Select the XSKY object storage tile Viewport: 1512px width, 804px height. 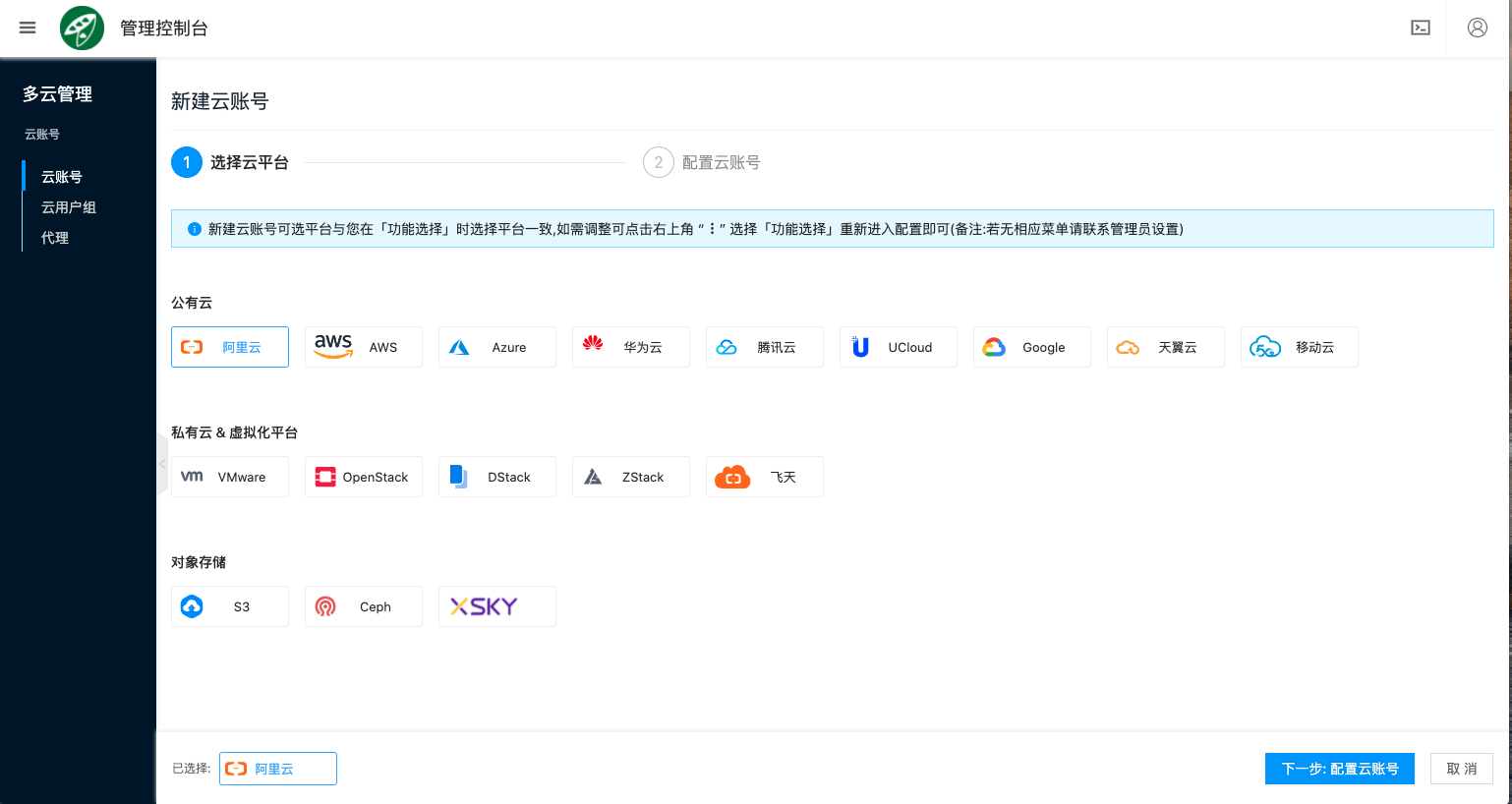click(496, 606)
